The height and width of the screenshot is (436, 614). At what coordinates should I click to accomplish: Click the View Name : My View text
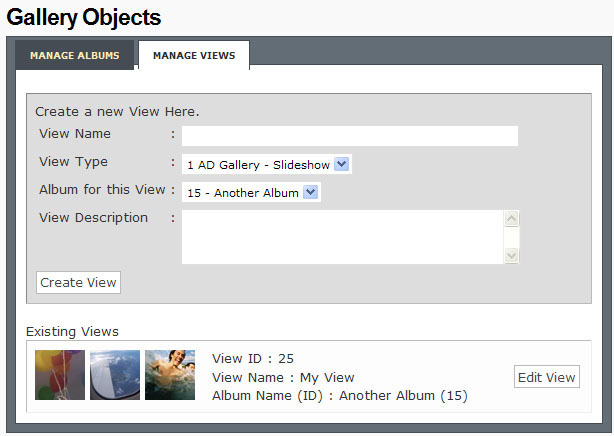coord(283,377)
